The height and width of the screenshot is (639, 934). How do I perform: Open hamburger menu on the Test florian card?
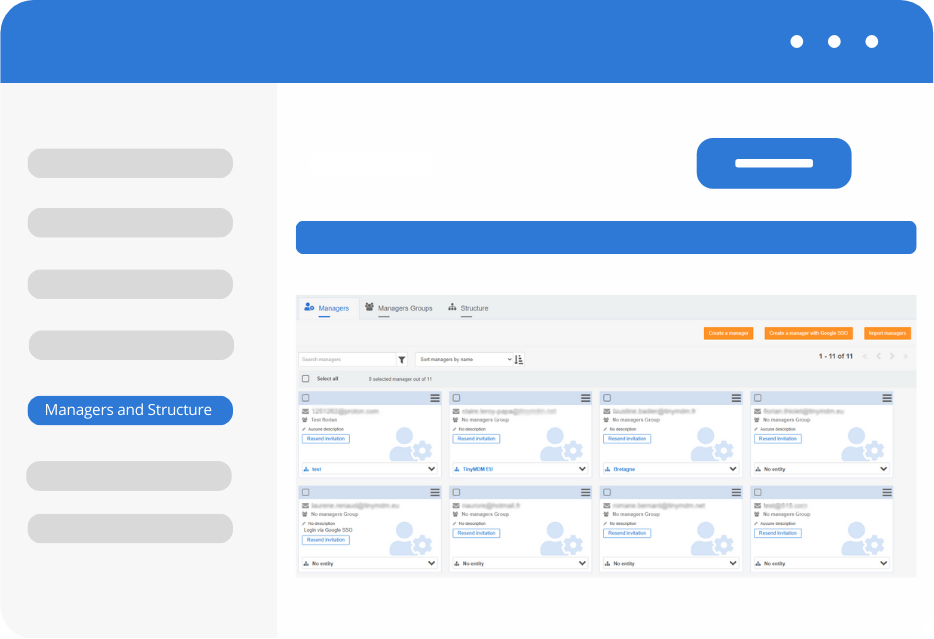pos(435,398)
